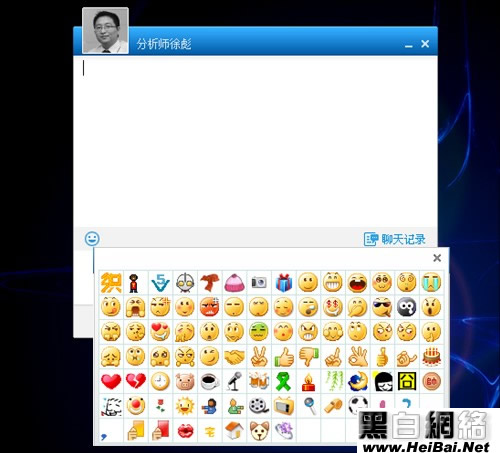Insert the handshake emoticon
500x453 pixels.
point(234,357)
